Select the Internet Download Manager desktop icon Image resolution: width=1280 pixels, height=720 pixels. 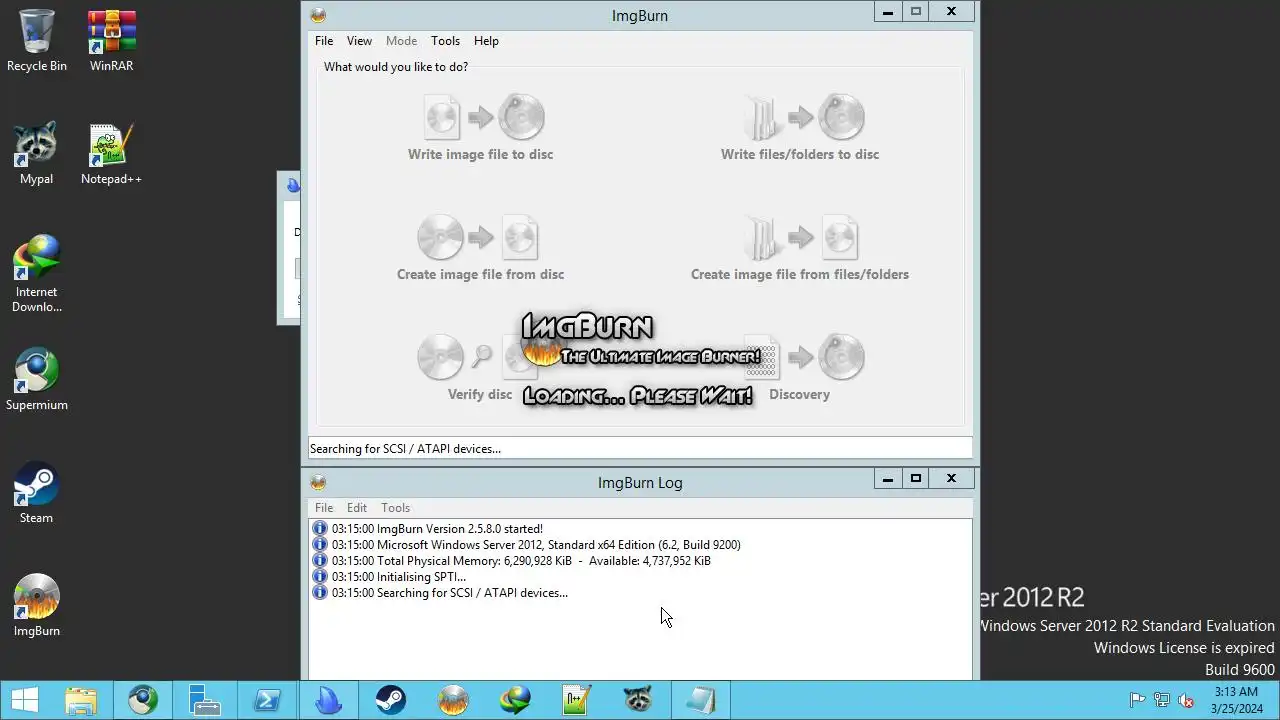(37, 274)
